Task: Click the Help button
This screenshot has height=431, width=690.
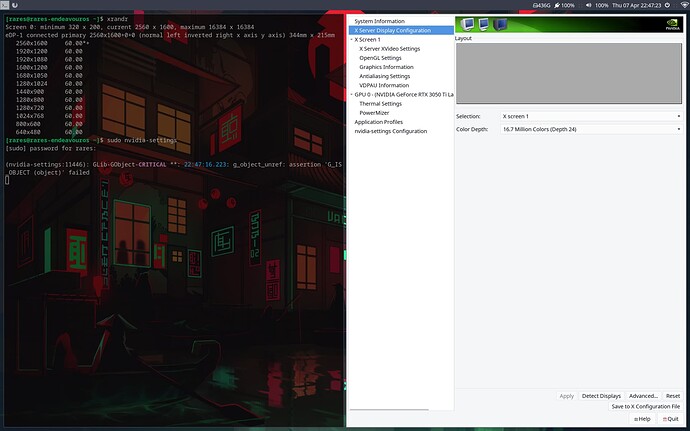Action: [x=642, y=419]
